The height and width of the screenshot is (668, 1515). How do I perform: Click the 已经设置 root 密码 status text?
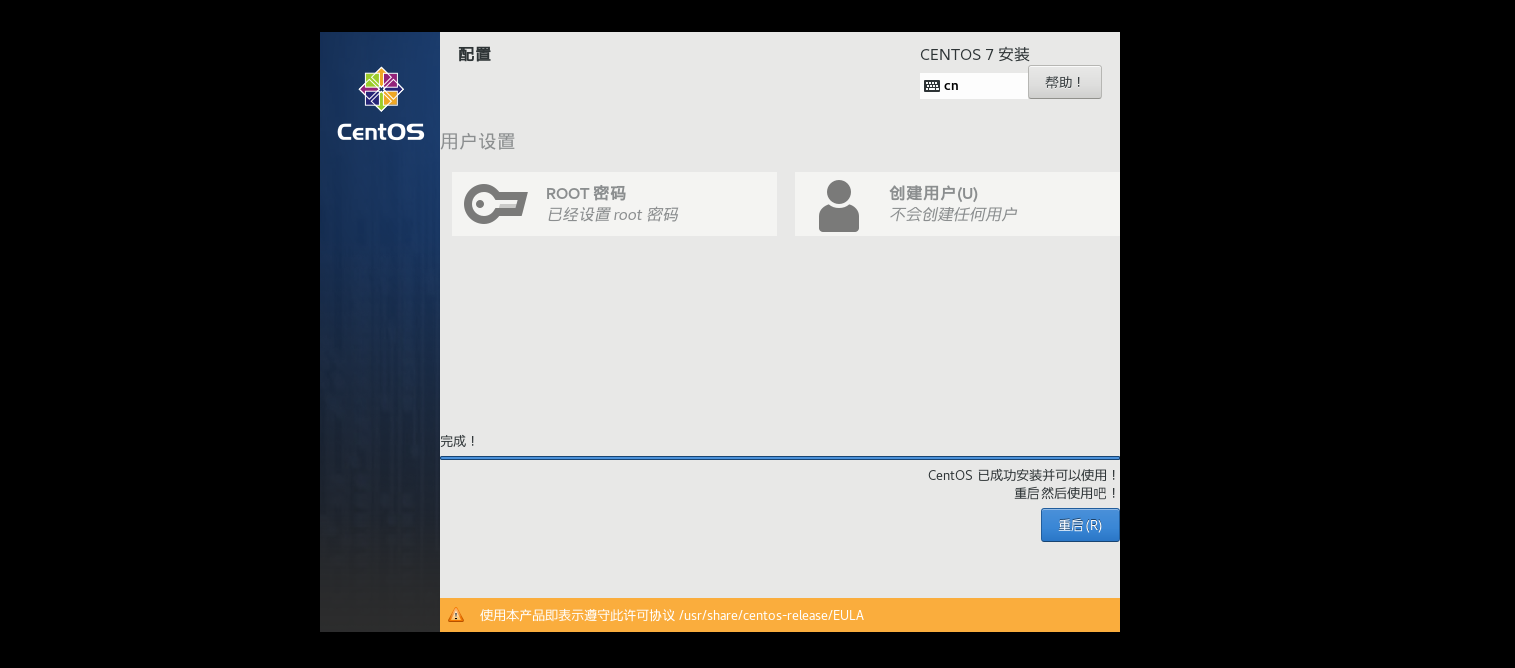pyautogui.click(x=612, y=214)
